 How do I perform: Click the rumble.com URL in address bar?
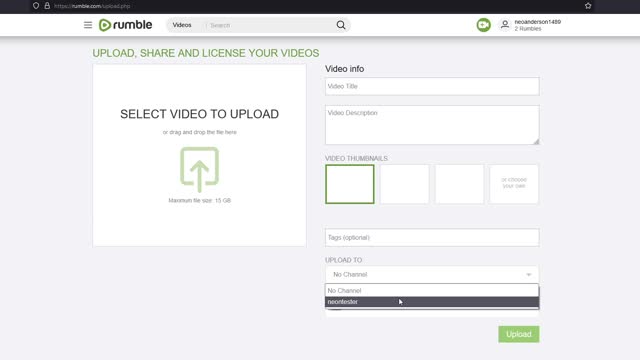click(x=92, y=6)
